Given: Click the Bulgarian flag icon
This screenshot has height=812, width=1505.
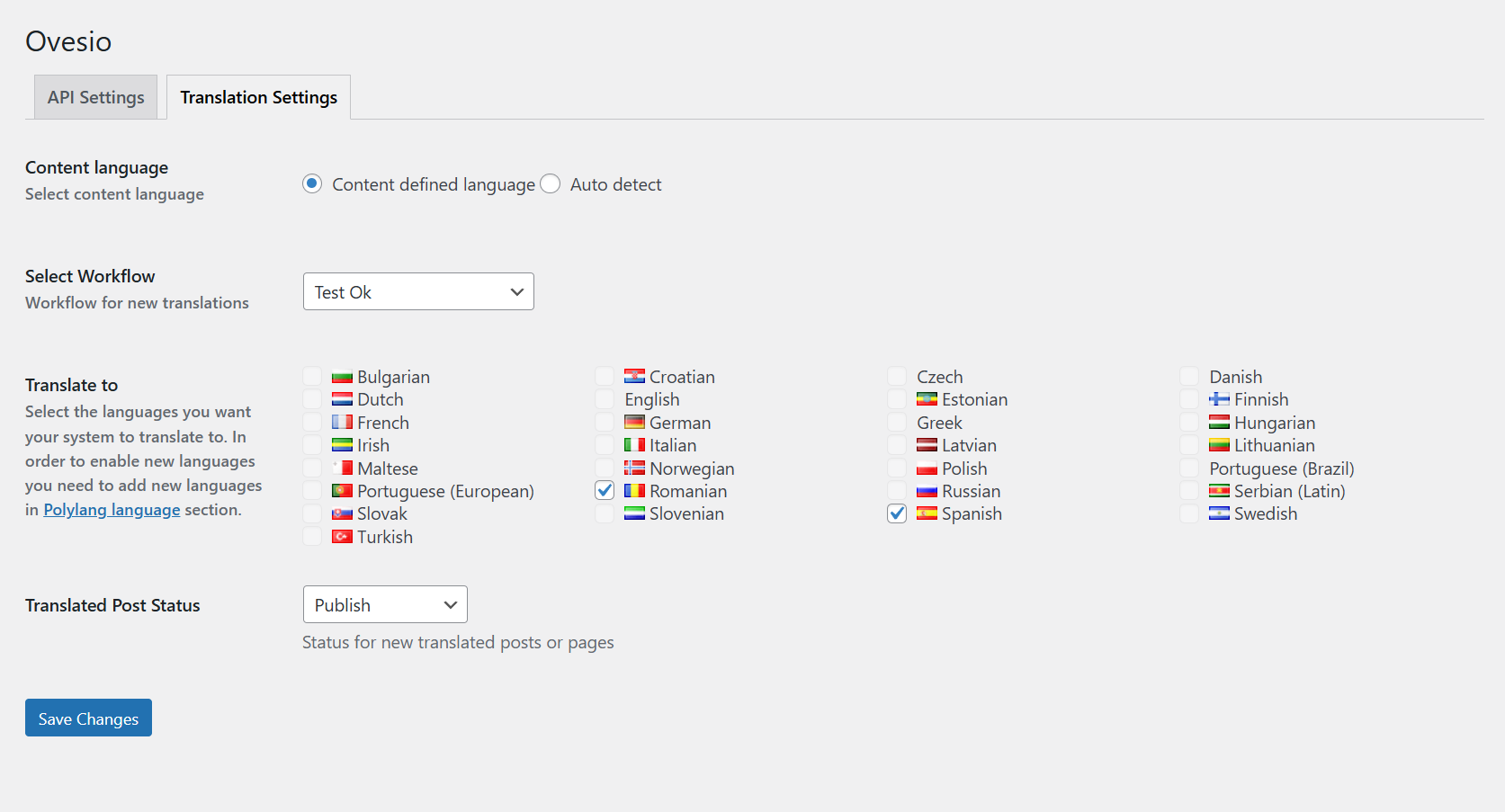Looking at the screenshot, I should 342,376.
